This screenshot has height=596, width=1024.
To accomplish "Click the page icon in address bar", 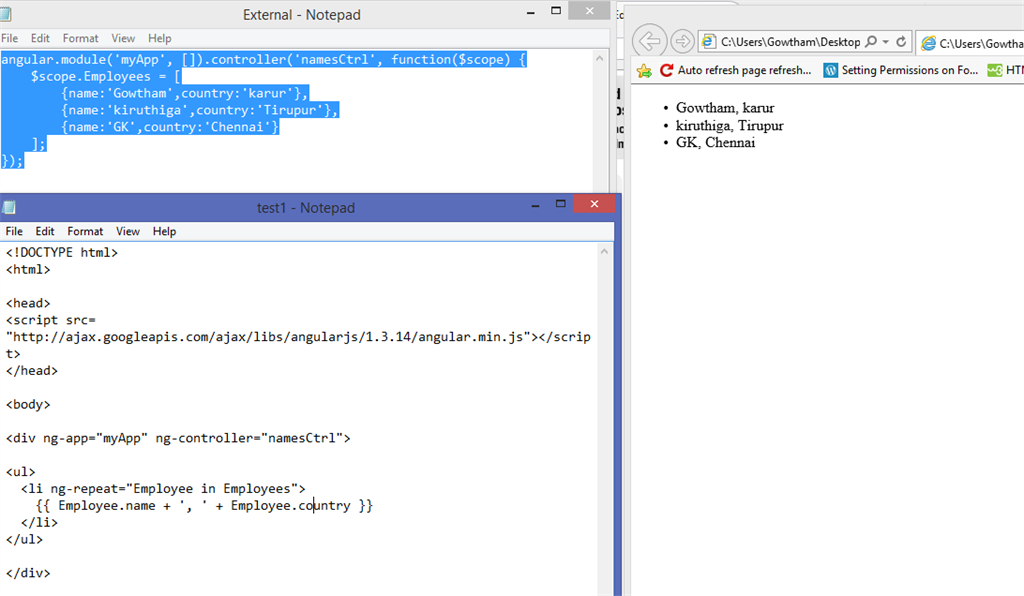I will pos(708,42).
